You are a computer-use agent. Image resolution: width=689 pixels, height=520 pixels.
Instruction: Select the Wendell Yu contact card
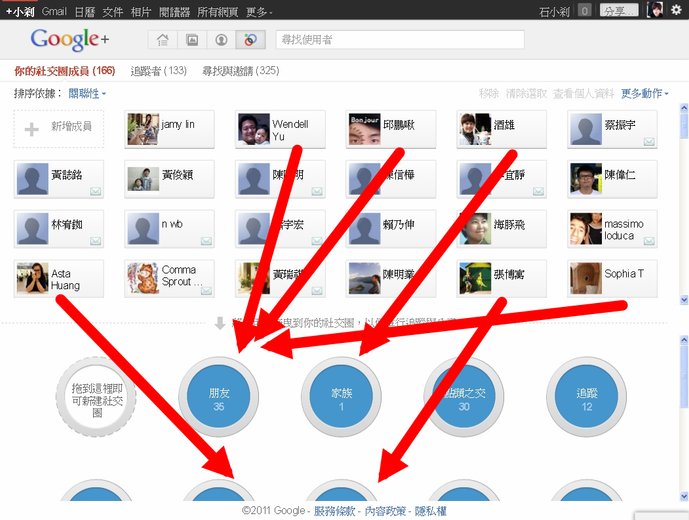coord(280,129)
